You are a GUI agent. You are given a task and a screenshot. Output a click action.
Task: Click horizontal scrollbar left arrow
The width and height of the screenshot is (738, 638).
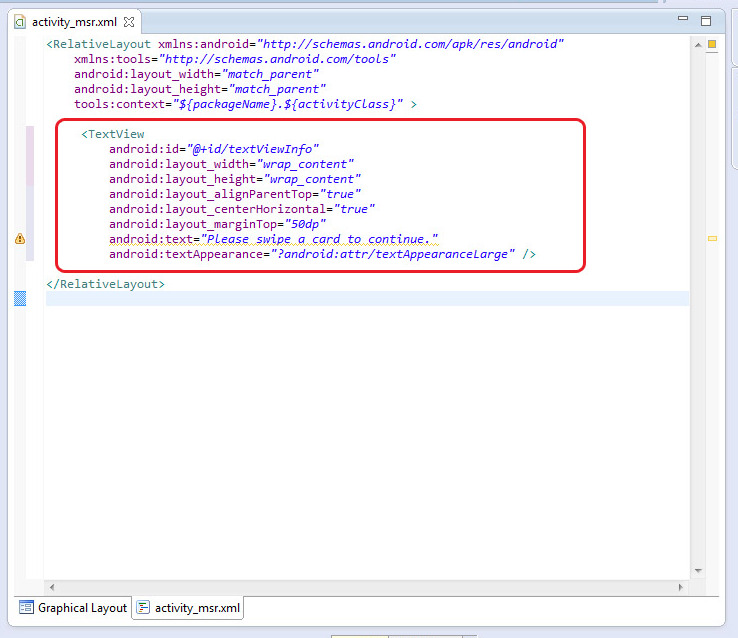52,587
